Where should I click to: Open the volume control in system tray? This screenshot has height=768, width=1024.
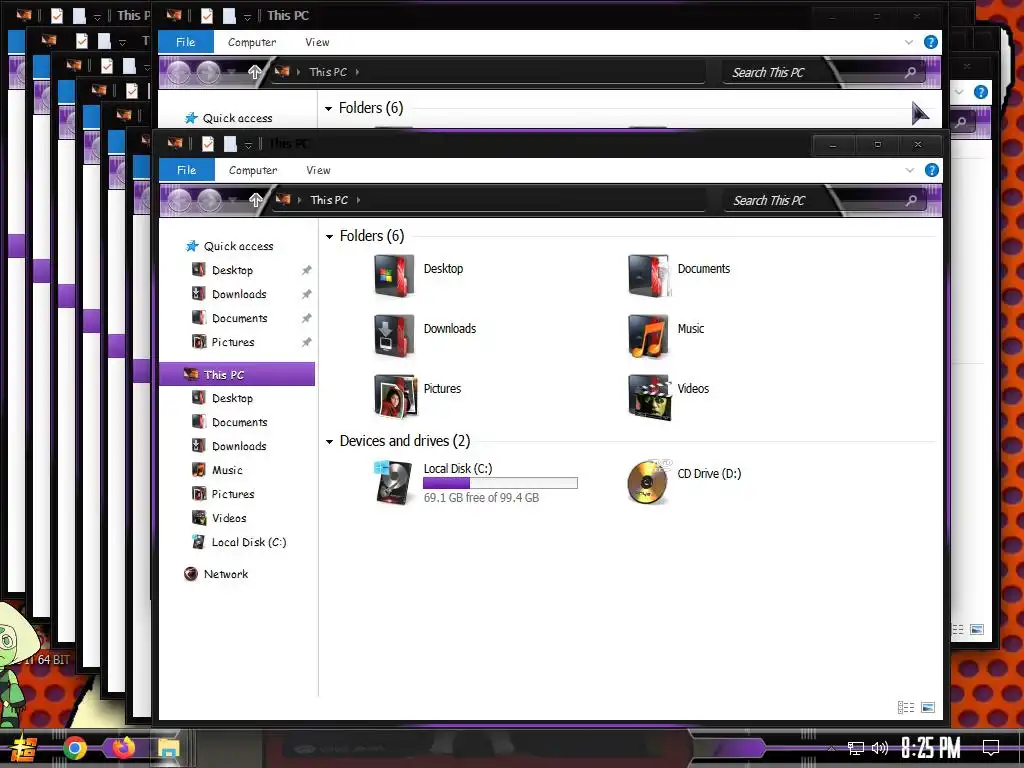tap(880, 748)
